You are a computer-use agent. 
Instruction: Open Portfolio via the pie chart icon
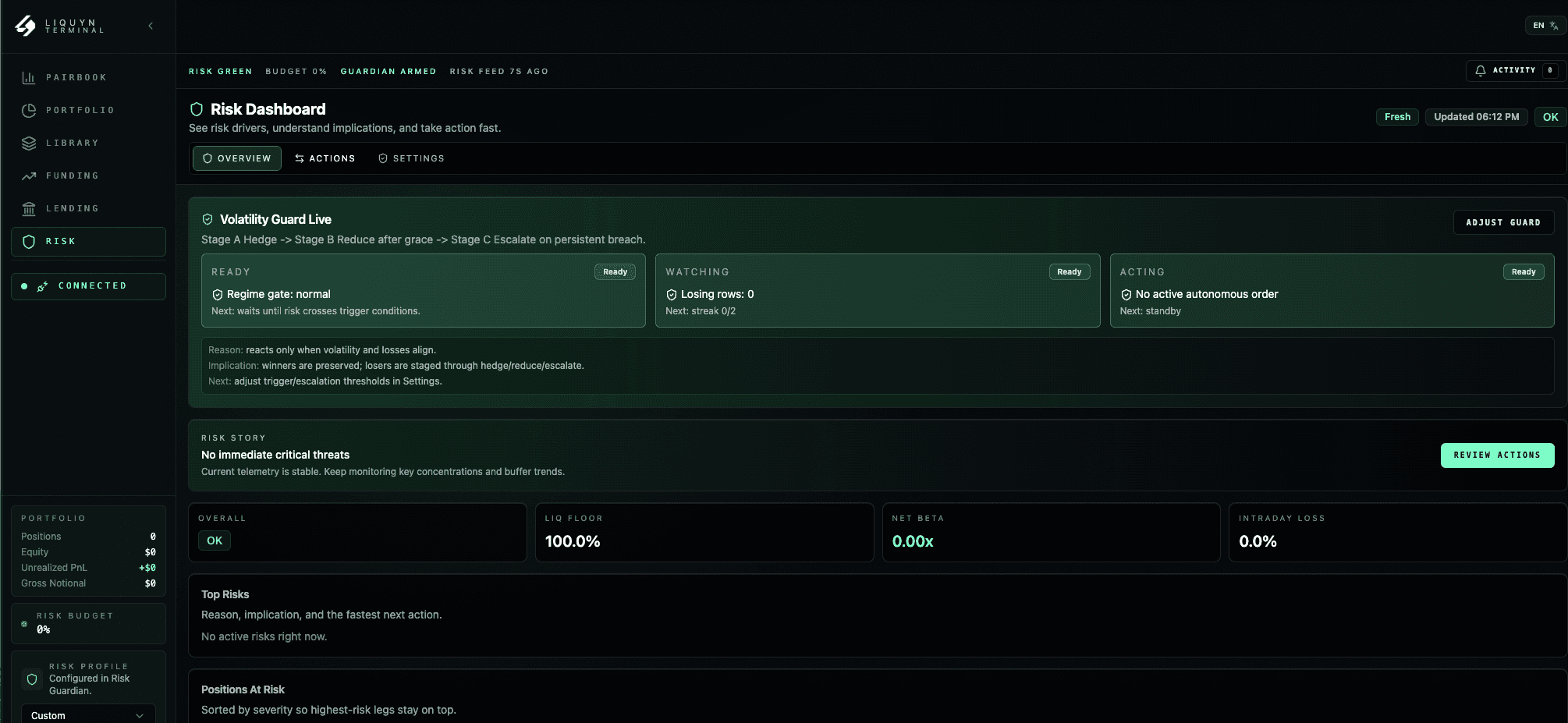click(x=28, y=110)
